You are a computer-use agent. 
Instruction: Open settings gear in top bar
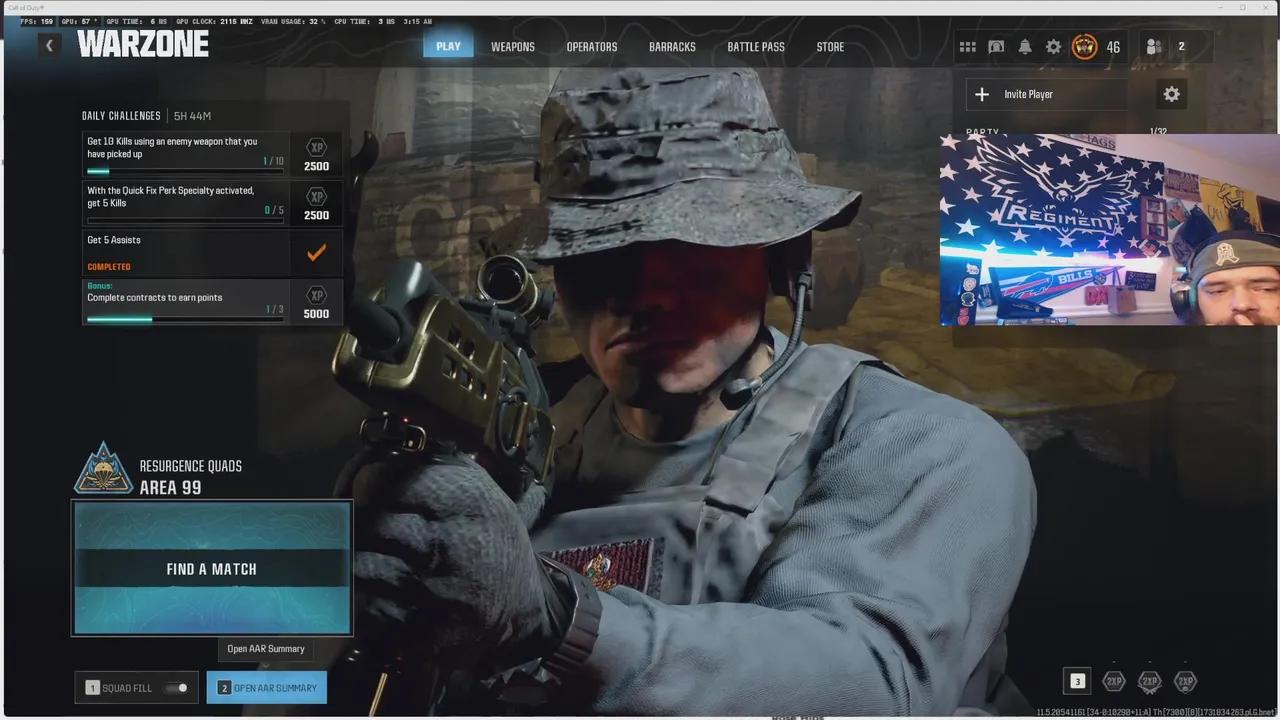1053,47
